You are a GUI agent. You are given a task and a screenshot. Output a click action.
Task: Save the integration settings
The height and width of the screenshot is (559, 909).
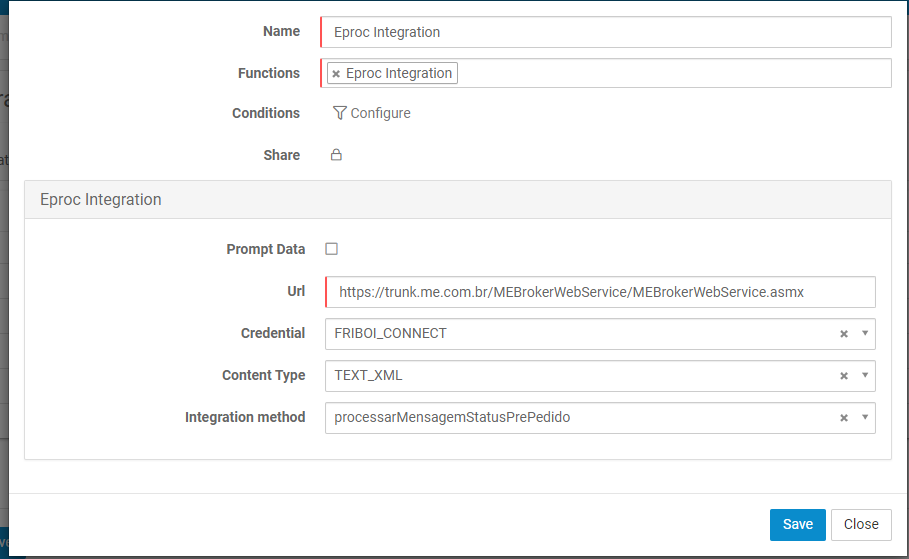coord(797,524)
